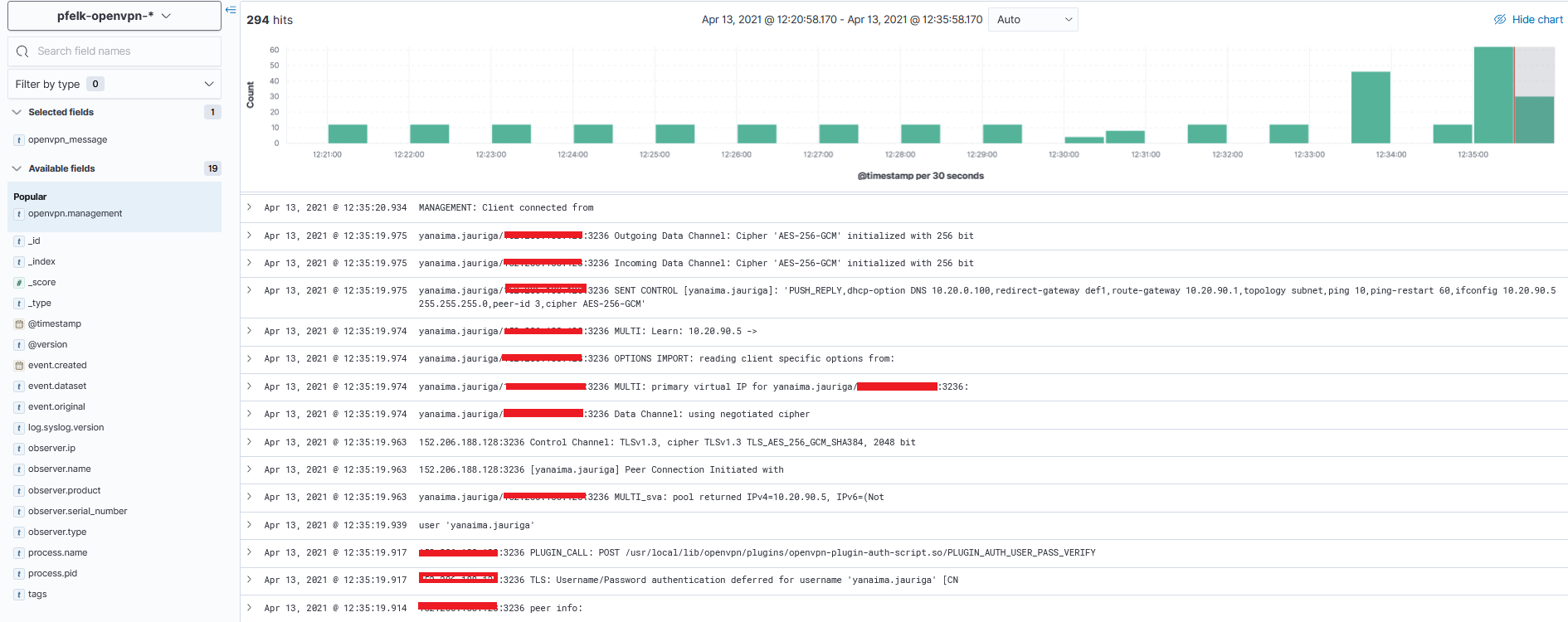Open the pfelk-openvpn-* index pattern selector
Image resolution: width=1568 pixels, height=622 pixels.
(x=114, y=16)
